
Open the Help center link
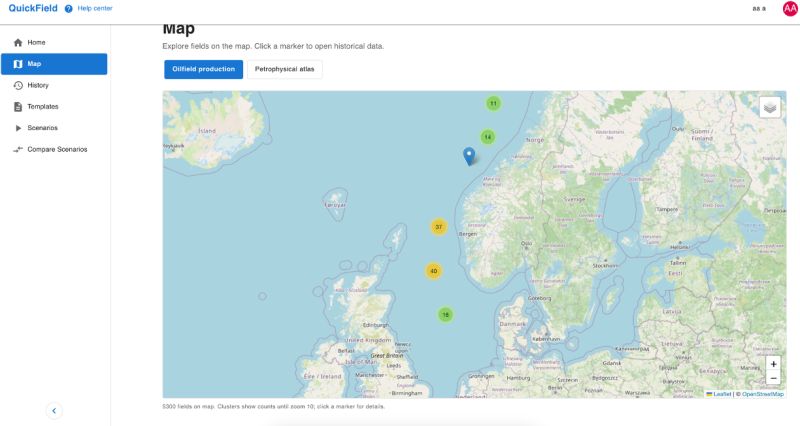(x=95, y=8)
